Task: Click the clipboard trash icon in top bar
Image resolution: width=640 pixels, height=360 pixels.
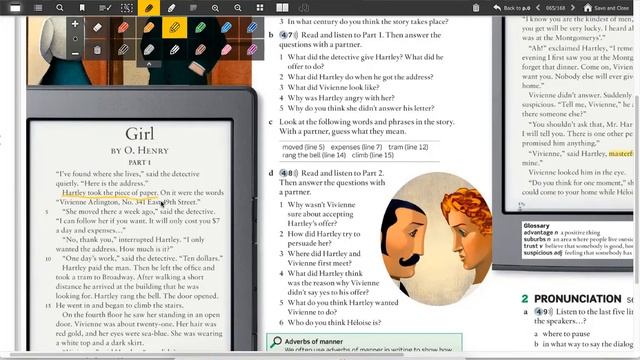Action: point(476,8)
